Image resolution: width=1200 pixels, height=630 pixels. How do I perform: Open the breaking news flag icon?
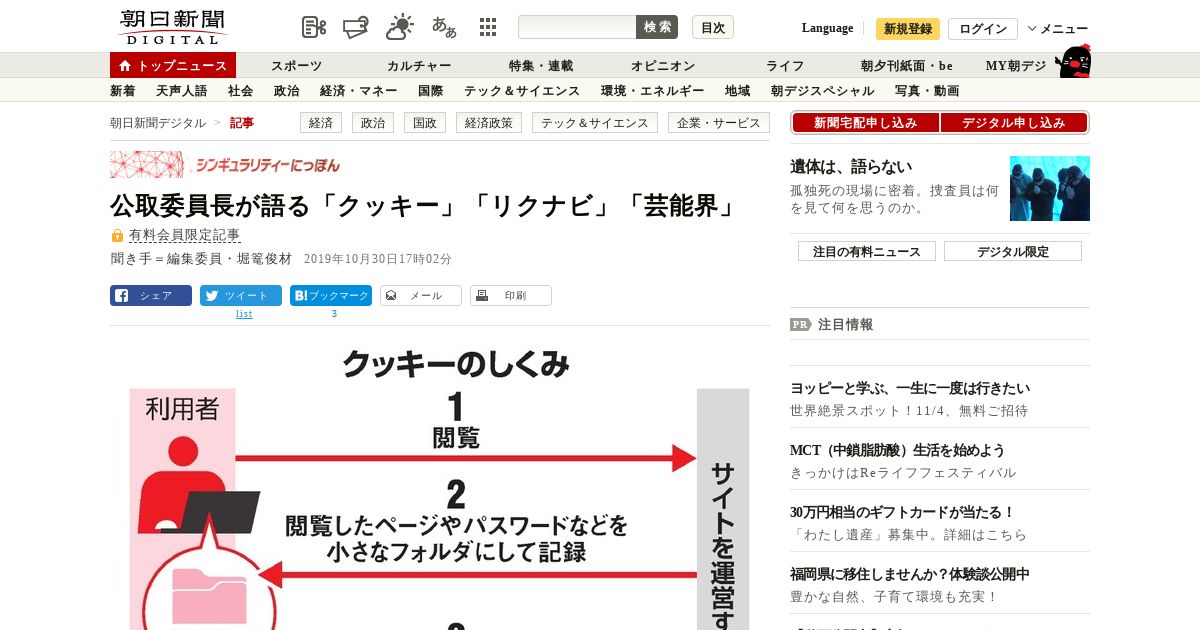tap(356, 27)
